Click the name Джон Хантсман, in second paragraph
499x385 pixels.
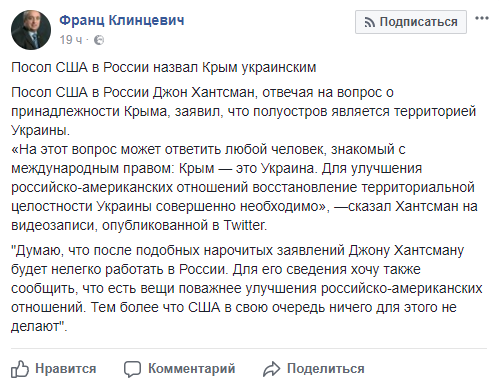point(205,93)
